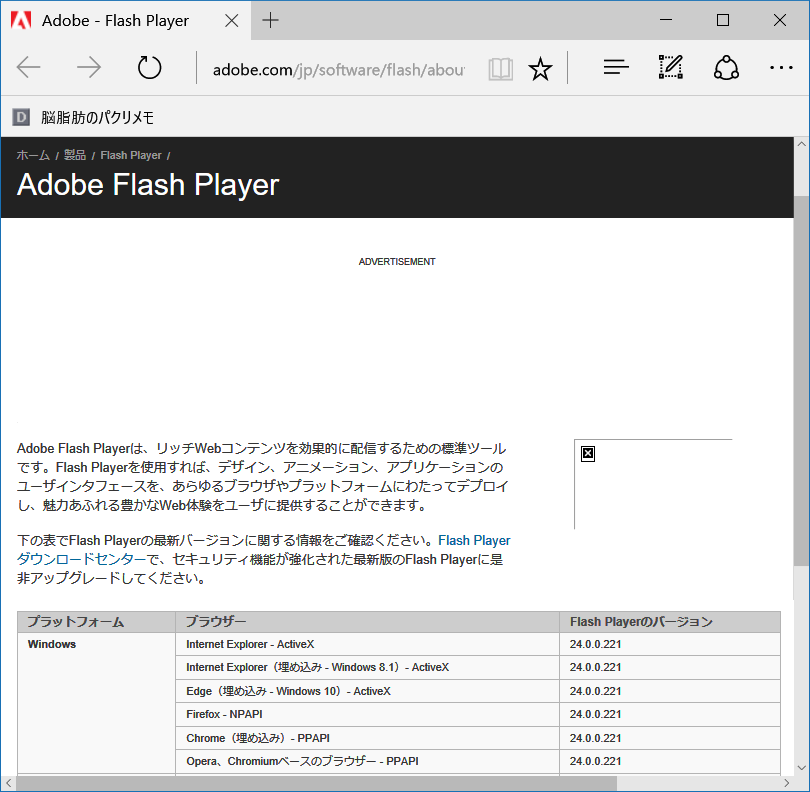The image size is (810, 792).
Task: Click the adobe.com address bar
Action: 339,69
